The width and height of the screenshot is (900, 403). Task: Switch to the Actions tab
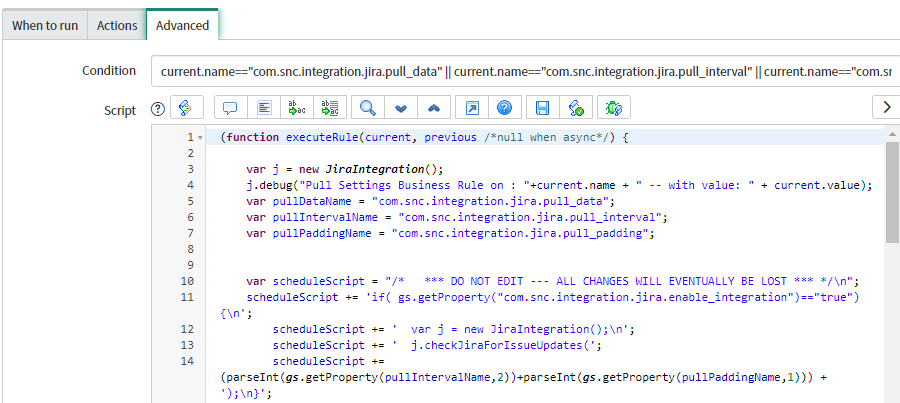(117, 26)
